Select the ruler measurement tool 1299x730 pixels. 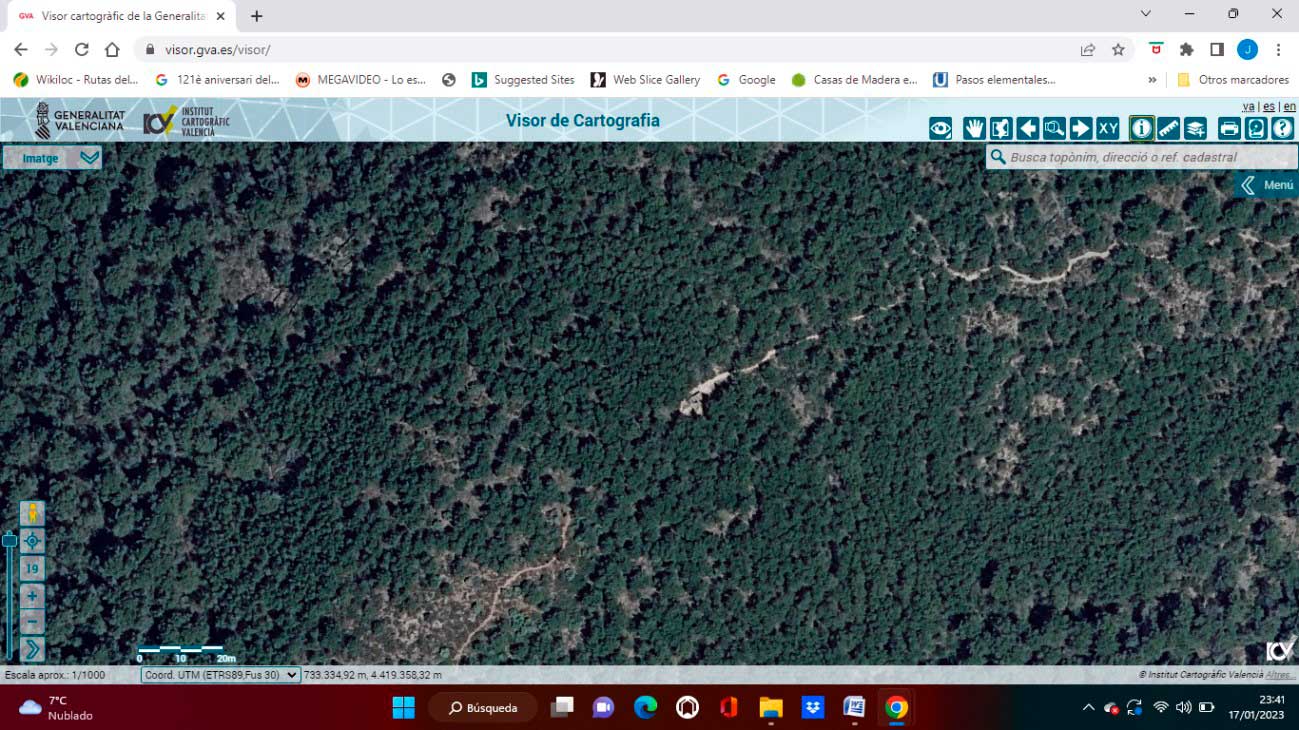pyautogui.click(x=1168, y=128)
